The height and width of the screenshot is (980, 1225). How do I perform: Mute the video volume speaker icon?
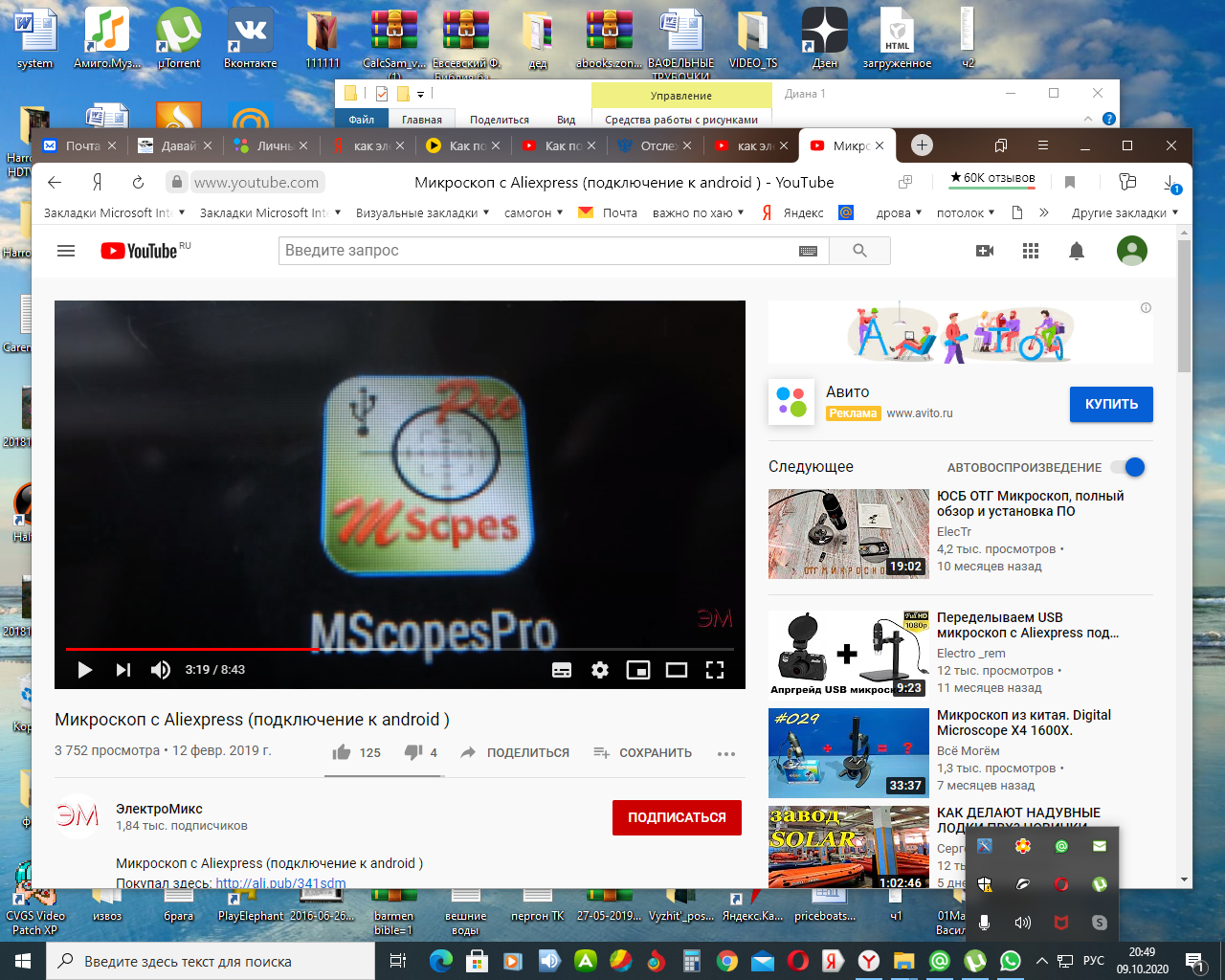point(161,670)
